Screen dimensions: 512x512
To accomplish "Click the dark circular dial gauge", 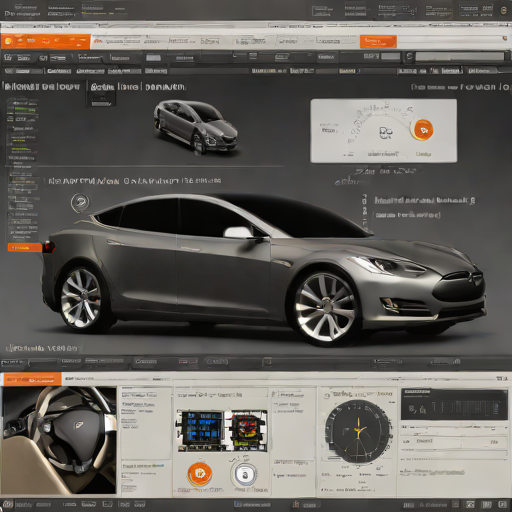I will (x=358, y=431).
